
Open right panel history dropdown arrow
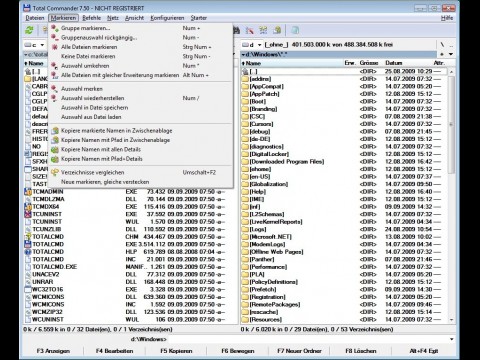point(451,54)
